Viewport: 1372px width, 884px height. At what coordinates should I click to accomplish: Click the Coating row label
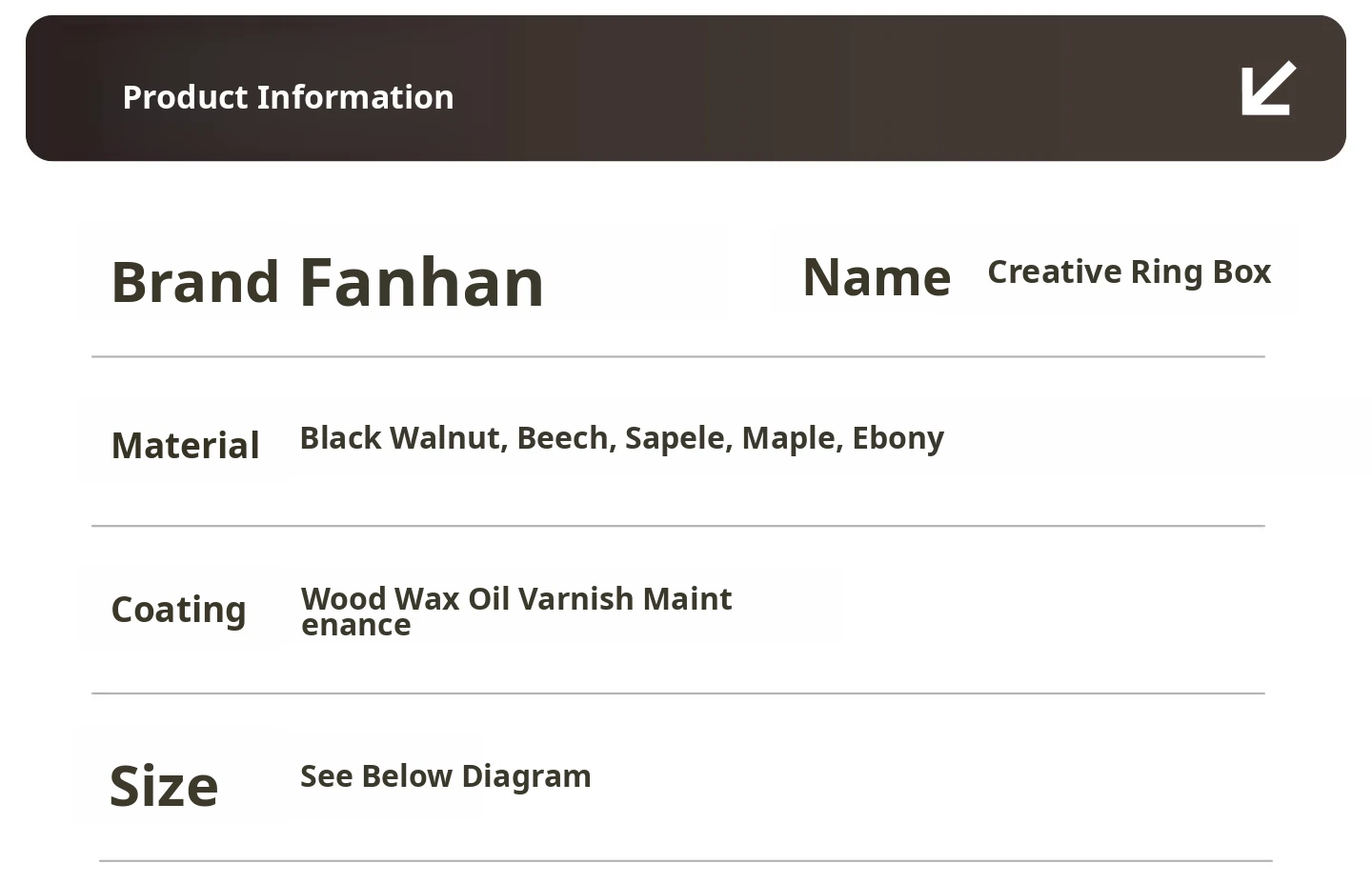(x=178, y=610)
